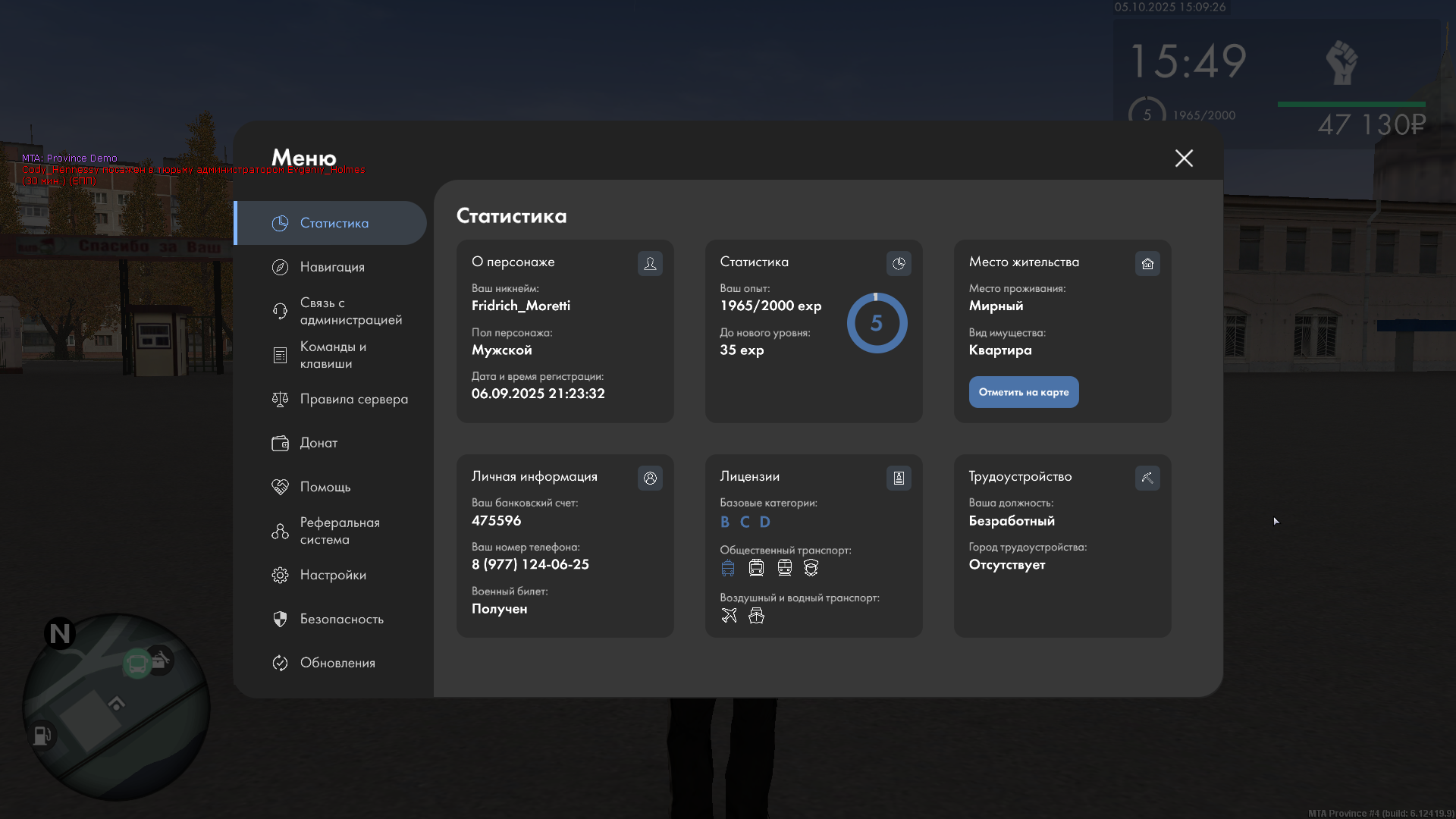
Task: Select license category B letter
Action: 725,522
